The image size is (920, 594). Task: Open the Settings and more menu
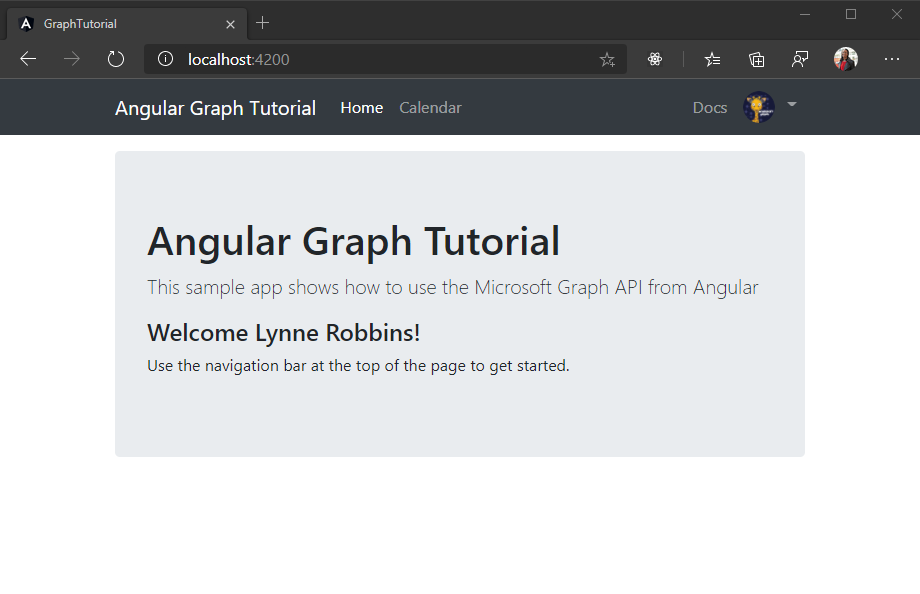pyautogui.click(x=892, y=59)
